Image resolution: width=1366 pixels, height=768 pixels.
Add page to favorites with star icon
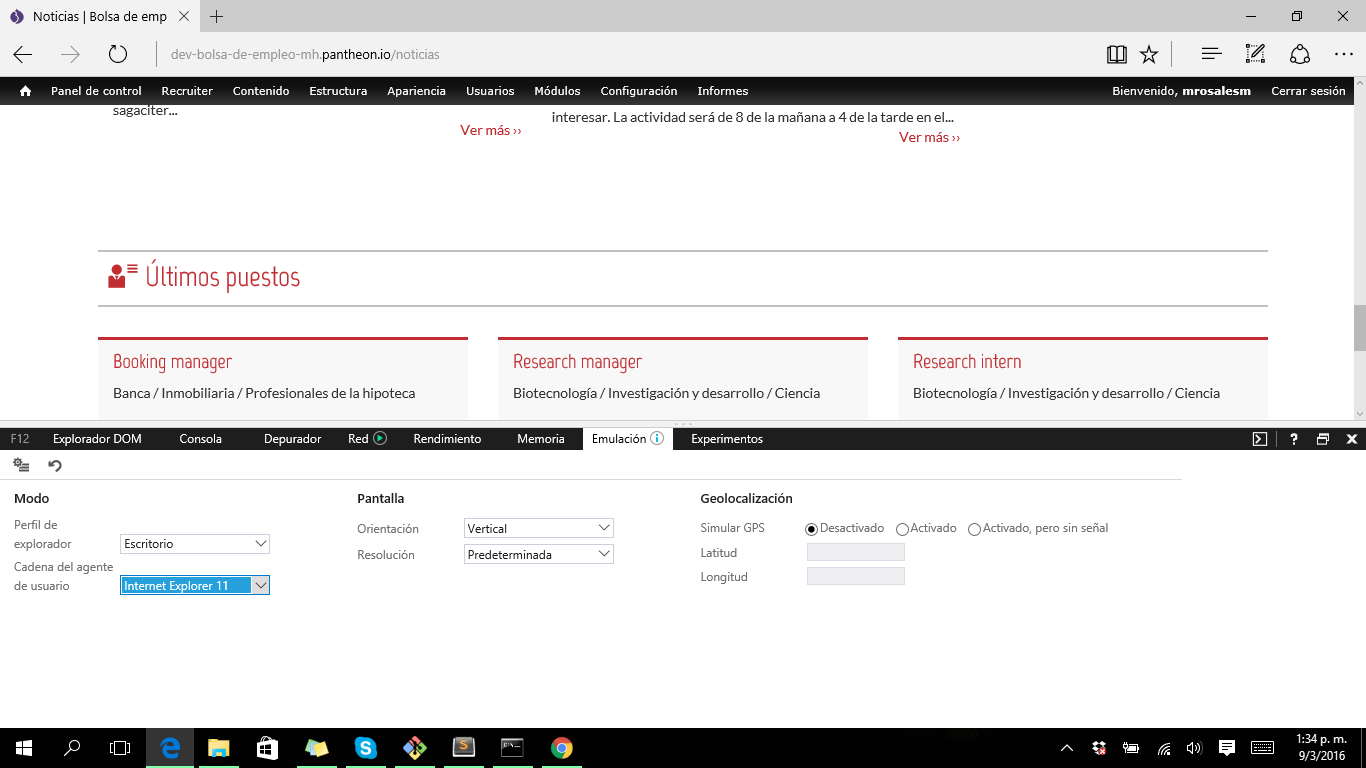click(x=1149, y=54)
